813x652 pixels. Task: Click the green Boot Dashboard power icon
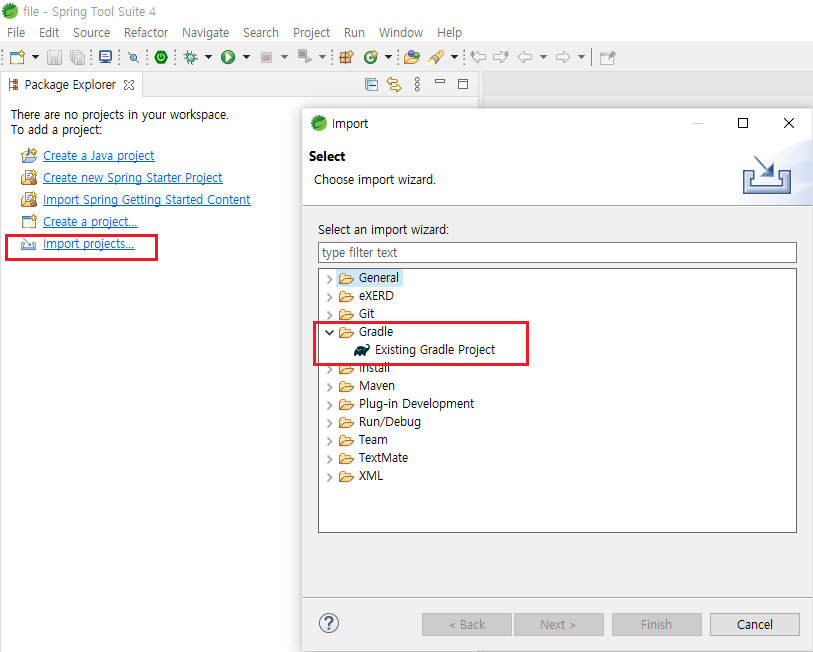tap(161, 57)
